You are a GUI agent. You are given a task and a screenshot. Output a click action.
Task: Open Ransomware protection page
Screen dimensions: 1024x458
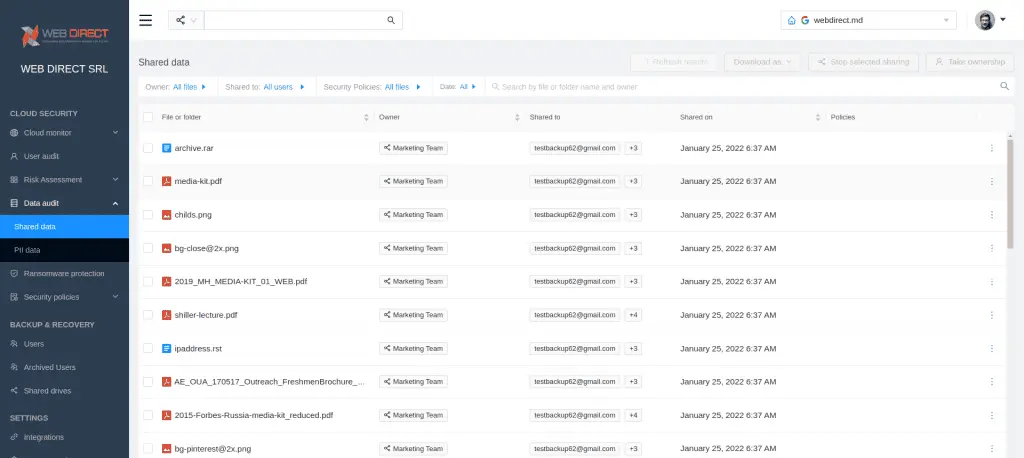point(65,274)
